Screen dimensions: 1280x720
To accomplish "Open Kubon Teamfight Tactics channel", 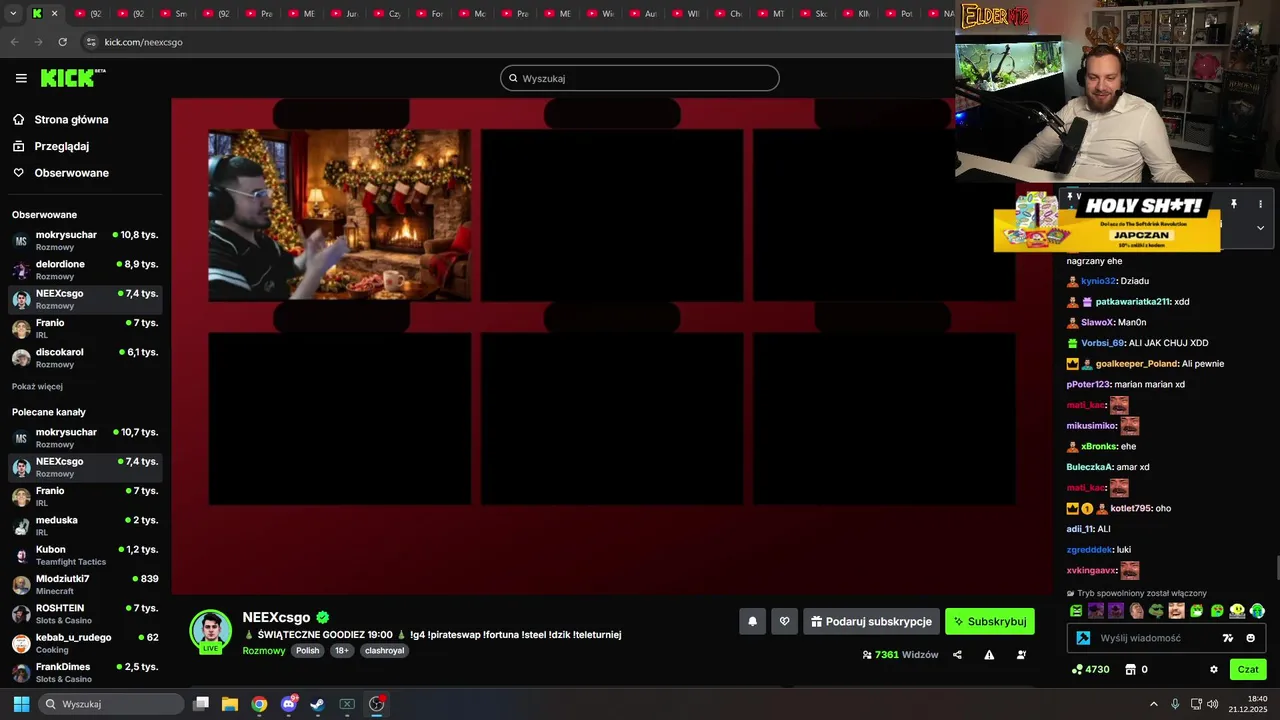I will [85, 555].
